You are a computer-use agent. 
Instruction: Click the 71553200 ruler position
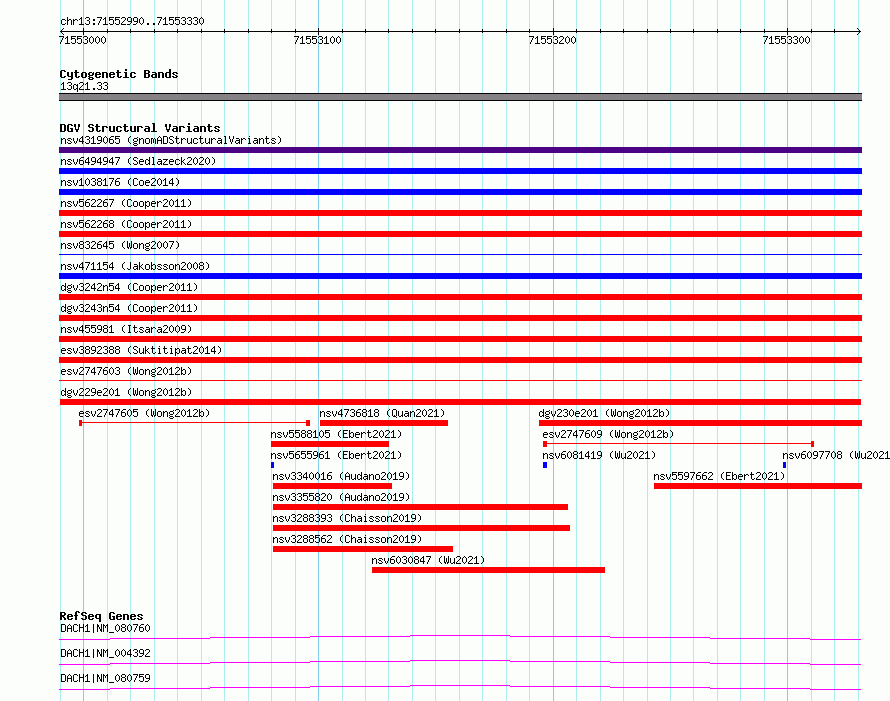click(x=552, y=40)
